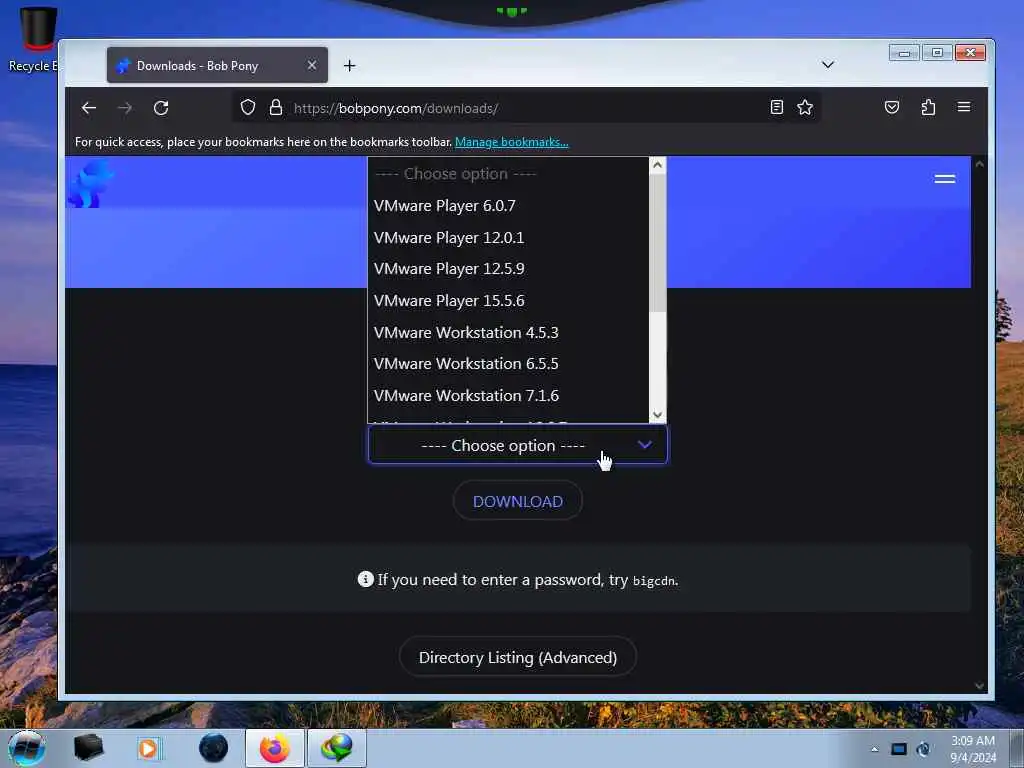
Task: Open the site hamburger menu
Action: [x=944, y=179]
